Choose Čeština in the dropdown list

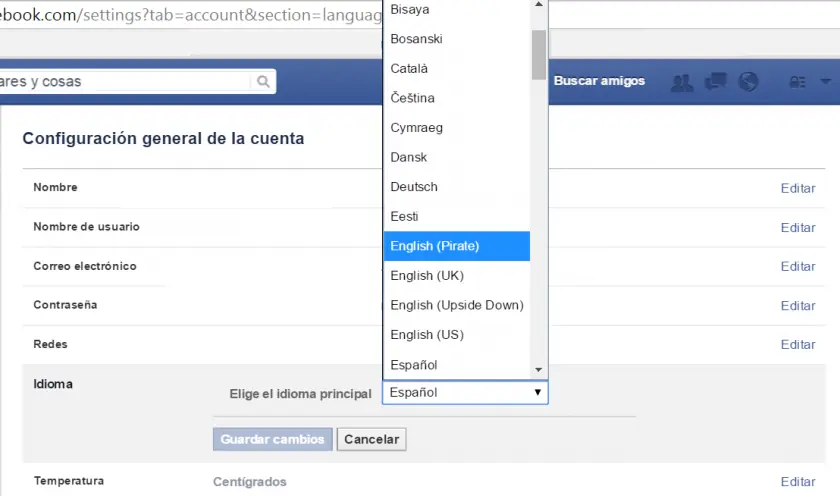coord(456,98)
